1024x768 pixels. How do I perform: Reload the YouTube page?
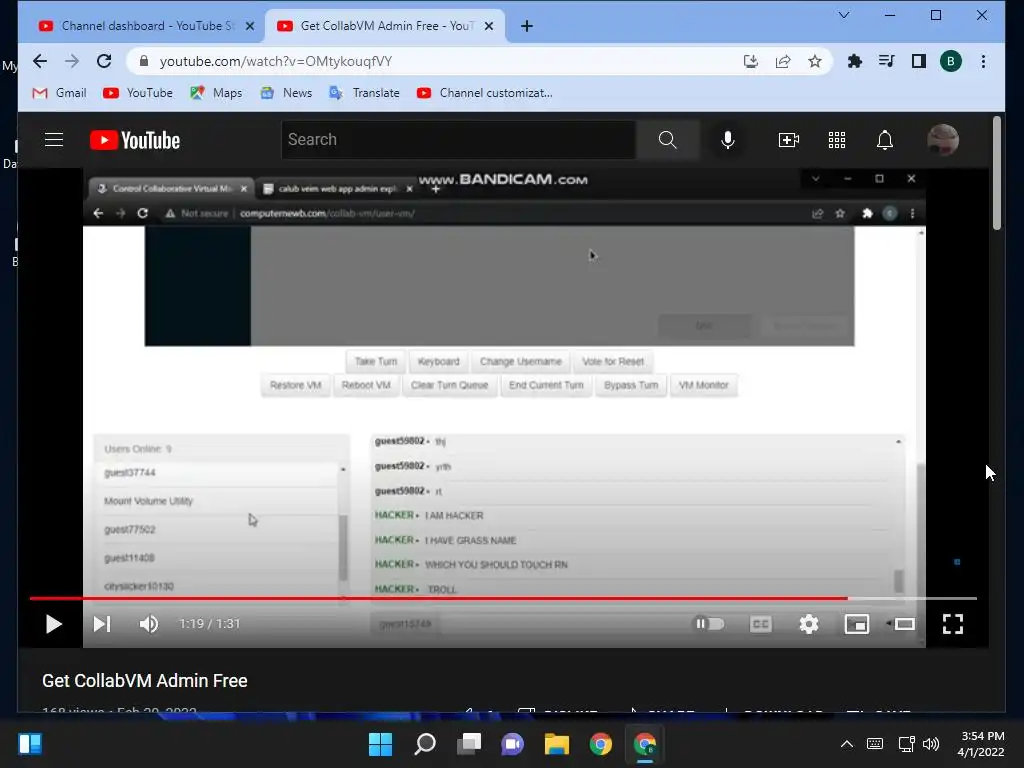[x=104, y=61]
